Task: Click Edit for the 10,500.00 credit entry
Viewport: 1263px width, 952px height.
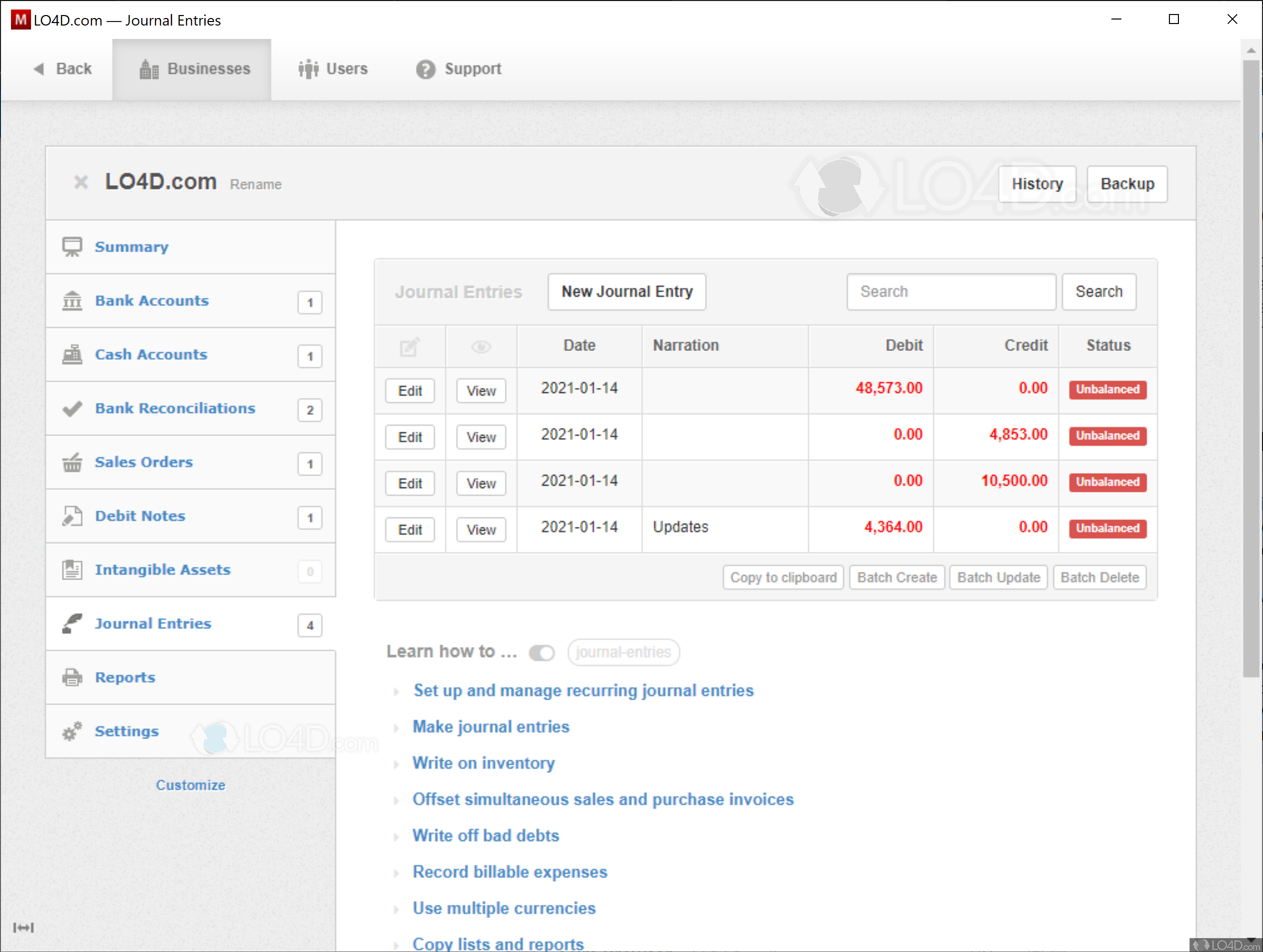Action: tap(410, 484)
